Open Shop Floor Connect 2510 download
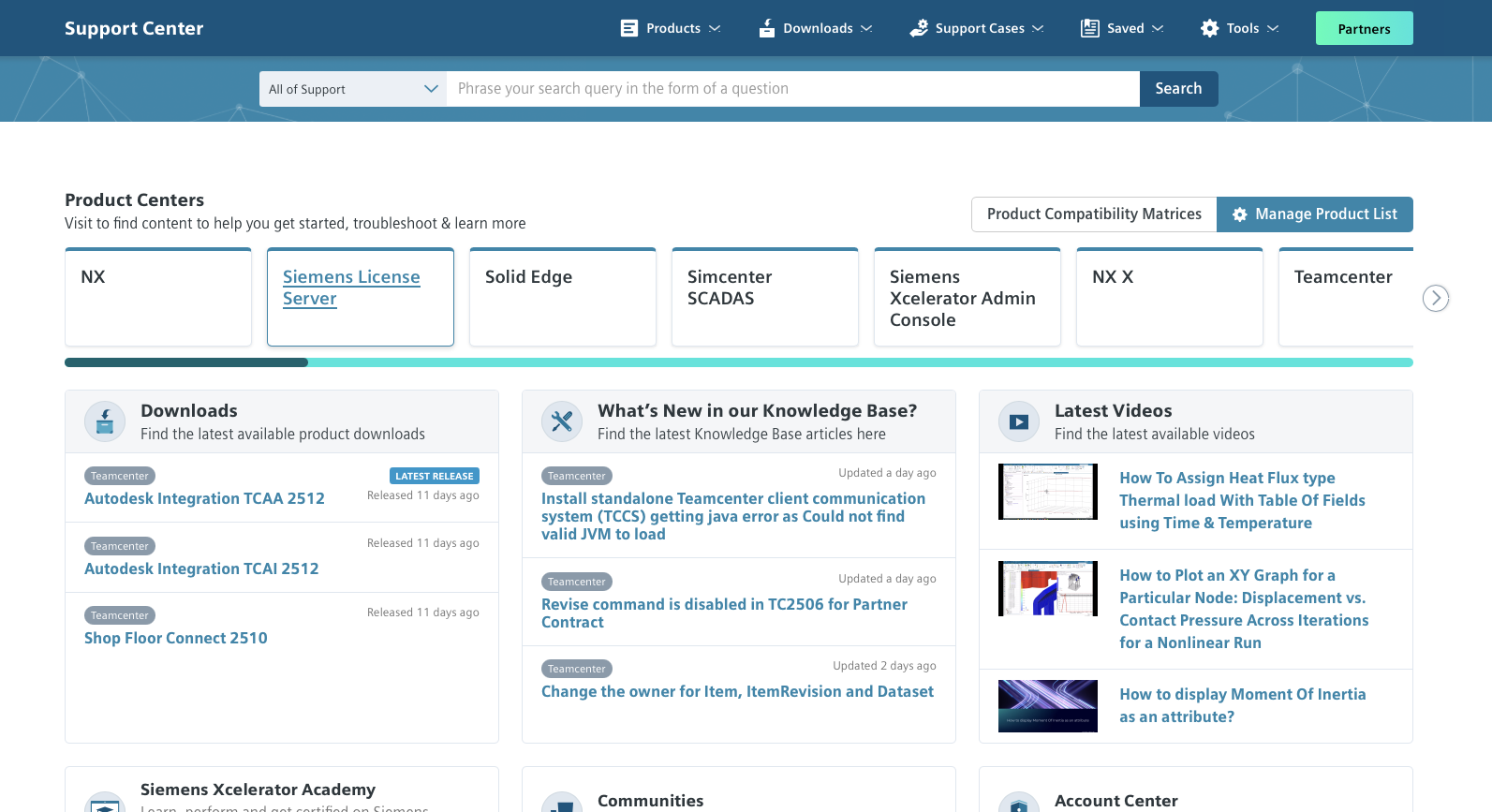 click(176, 639)
